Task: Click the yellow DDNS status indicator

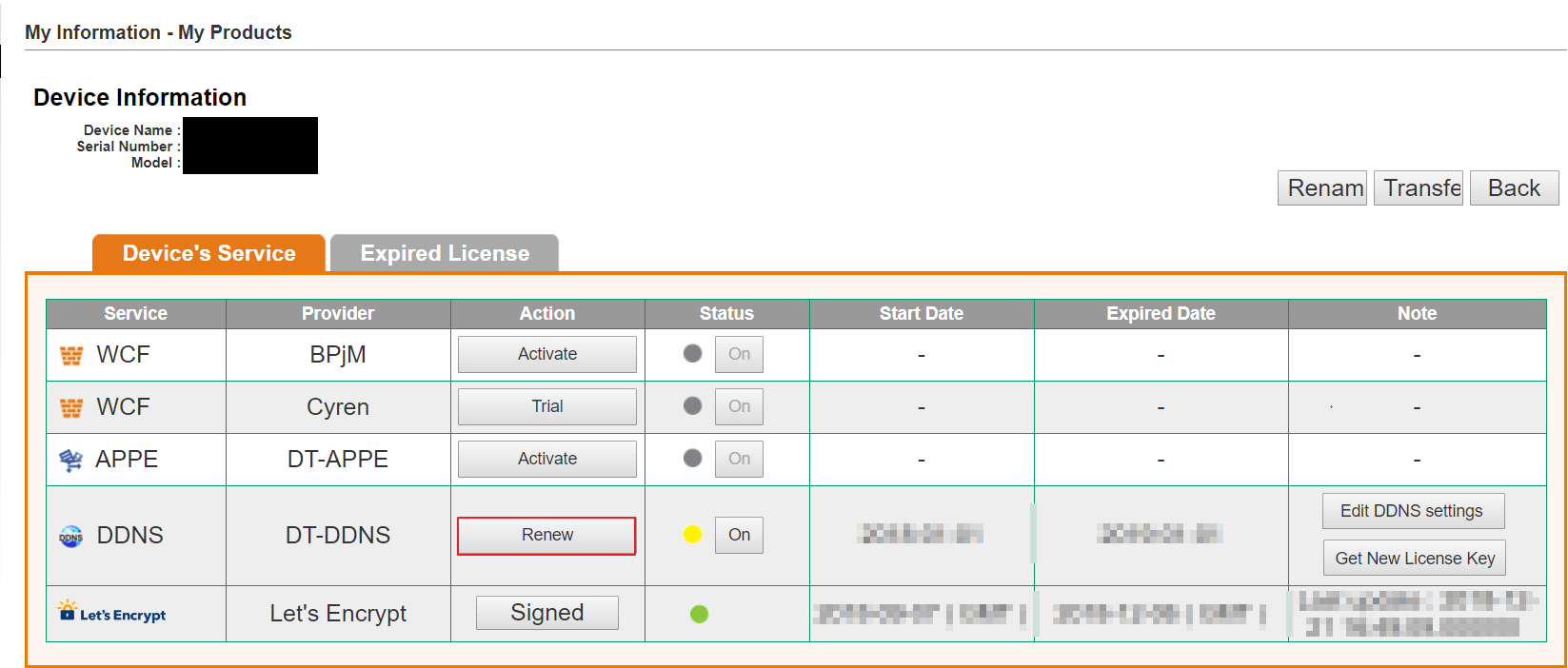Action: point(692,535)
